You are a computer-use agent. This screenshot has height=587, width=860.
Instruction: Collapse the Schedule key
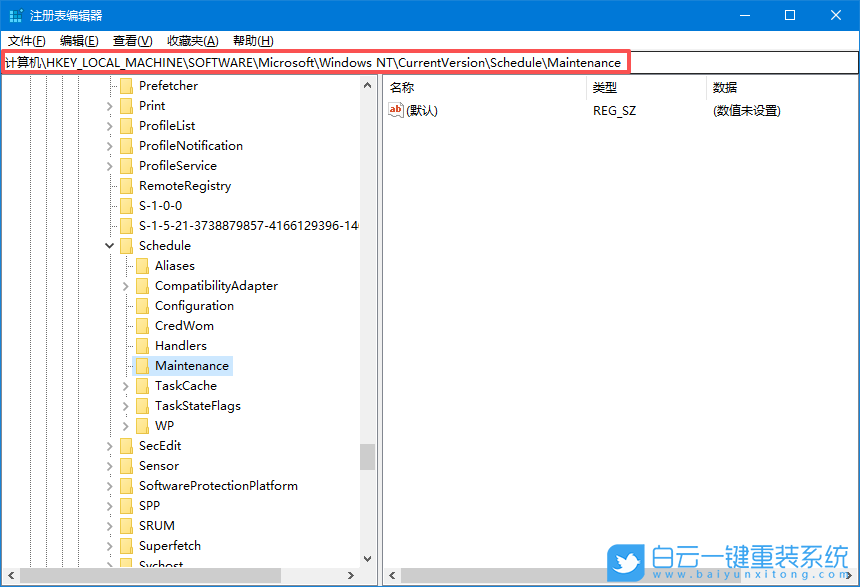pyautogui.click(x=109, y=245)
